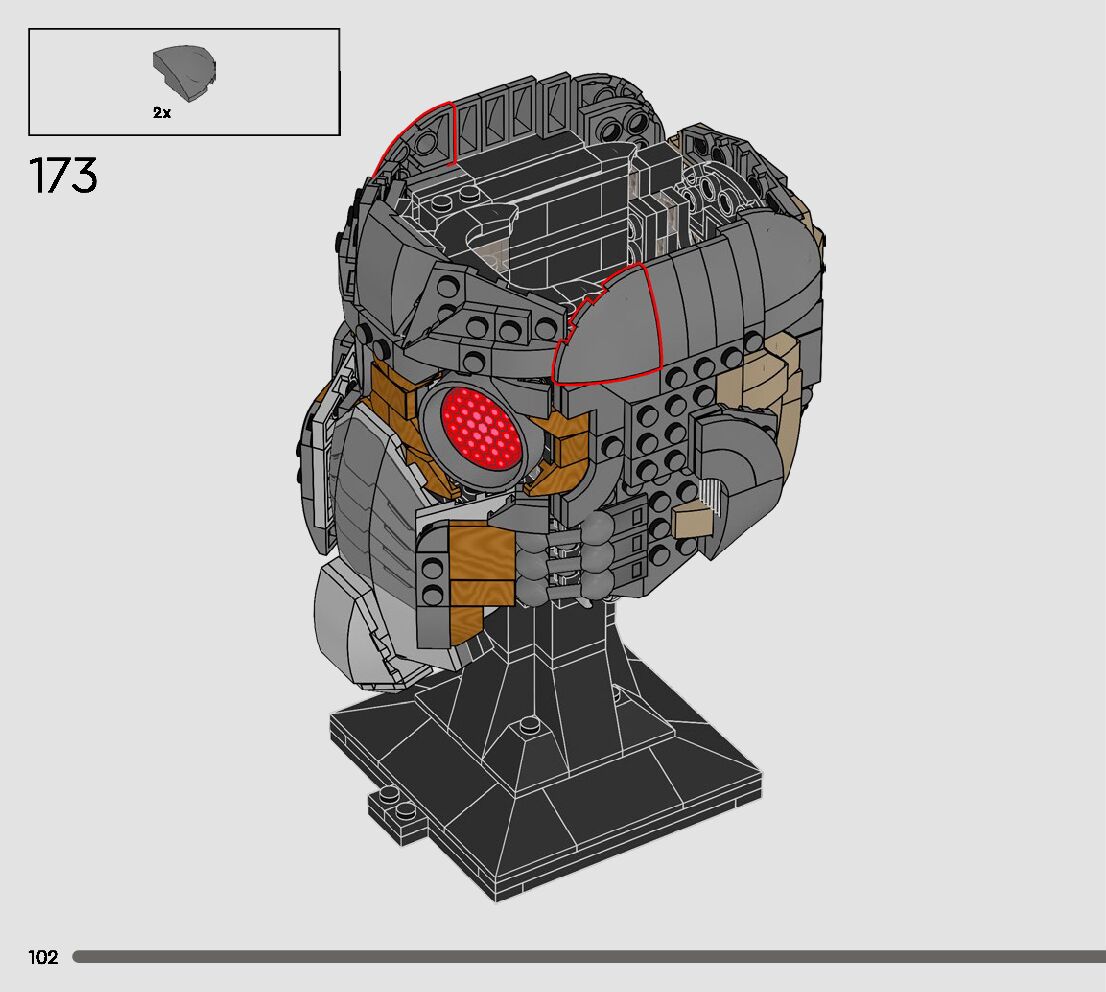Click the gray page progress bar

point(588,957)
